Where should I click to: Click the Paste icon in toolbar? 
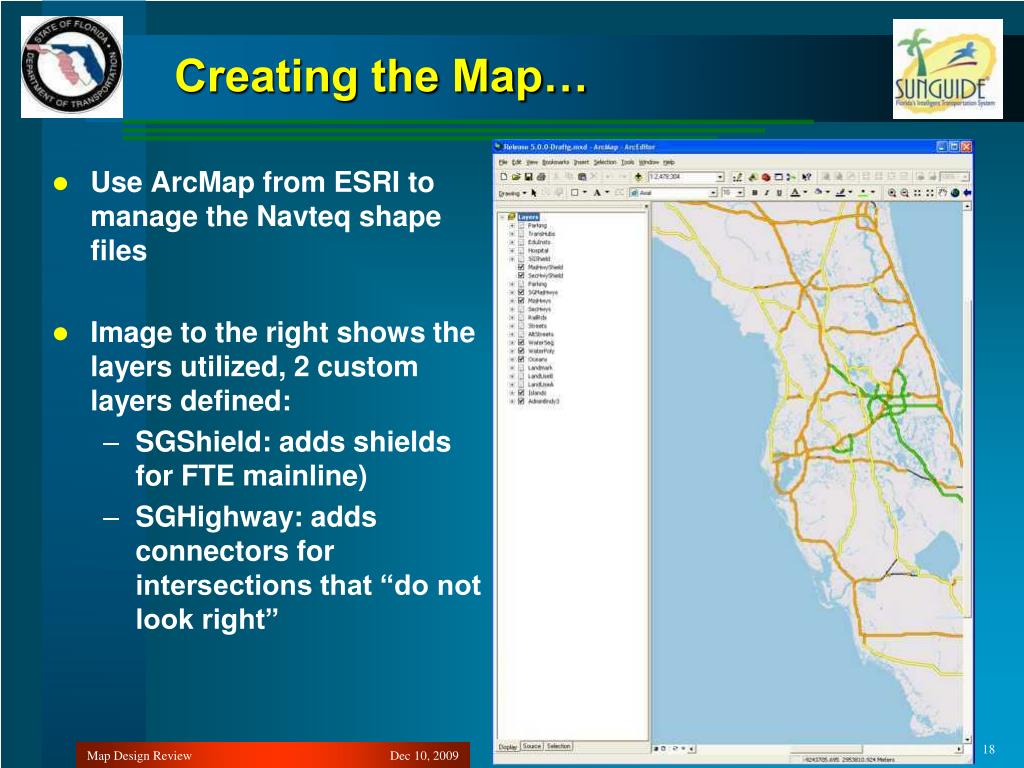[x=583, y=177]
